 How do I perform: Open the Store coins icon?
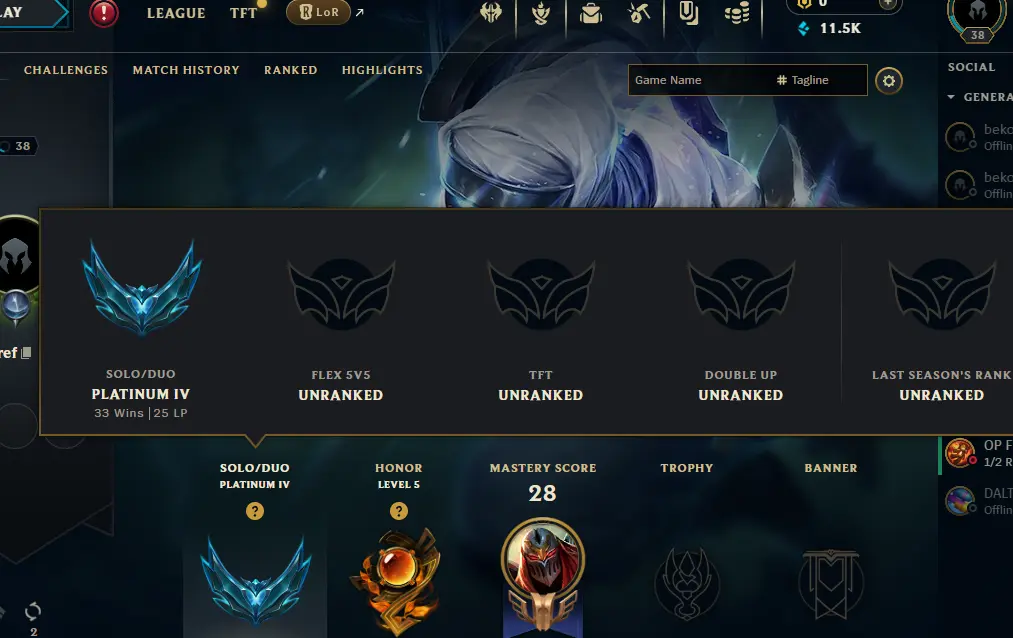tap(737, 13)
